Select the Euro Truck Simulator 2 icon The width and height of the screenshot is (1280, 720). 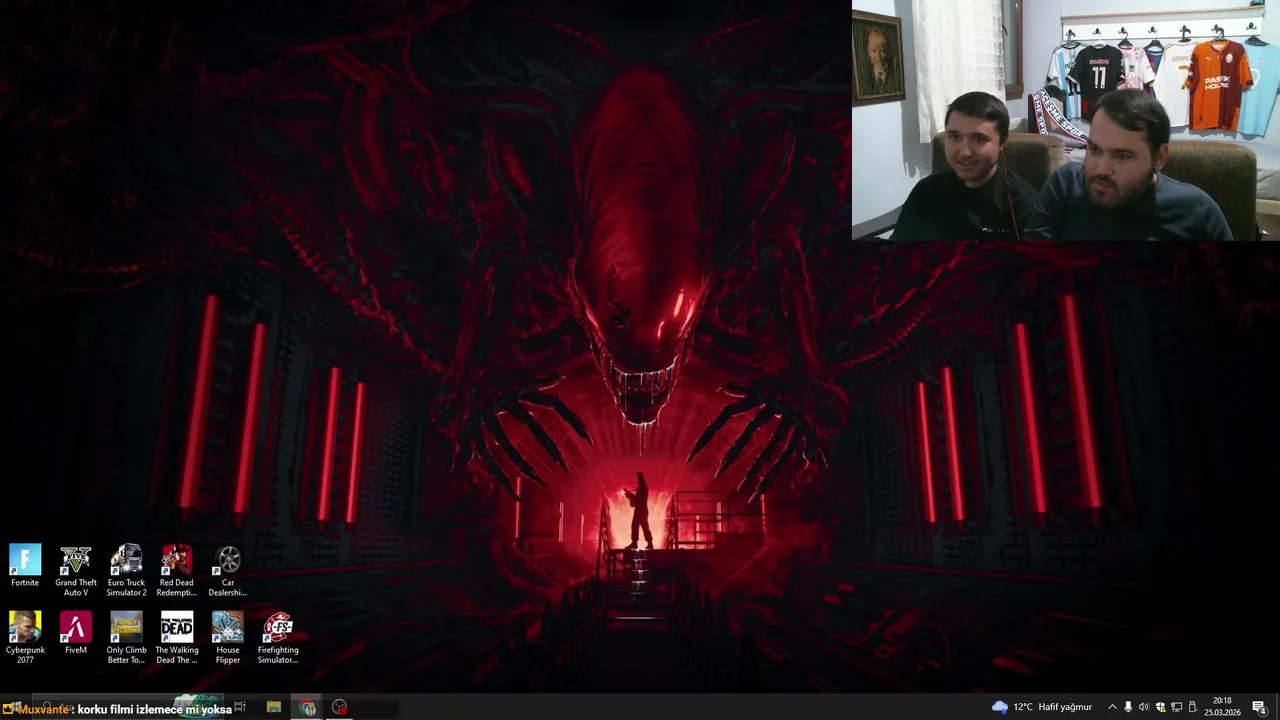(126, 571)
